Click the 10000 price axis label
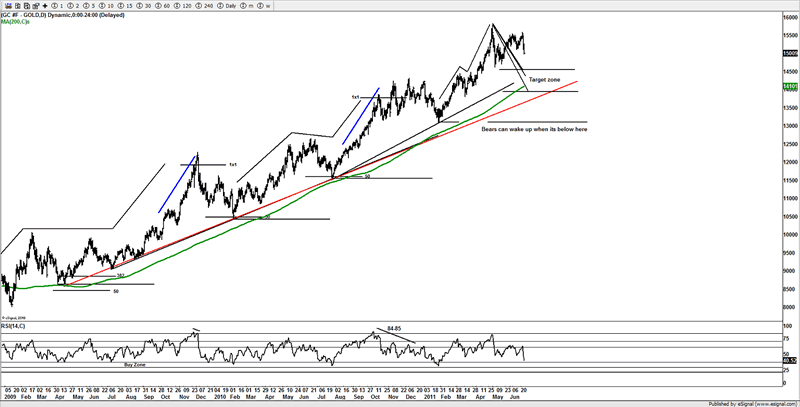The width and height of the screenshot is (800, 407). coord(790,235)
